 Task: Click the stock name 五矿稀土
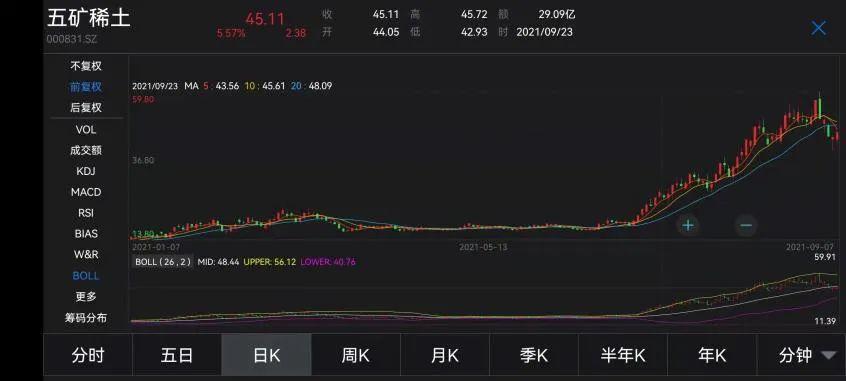[x=88, y=18]
